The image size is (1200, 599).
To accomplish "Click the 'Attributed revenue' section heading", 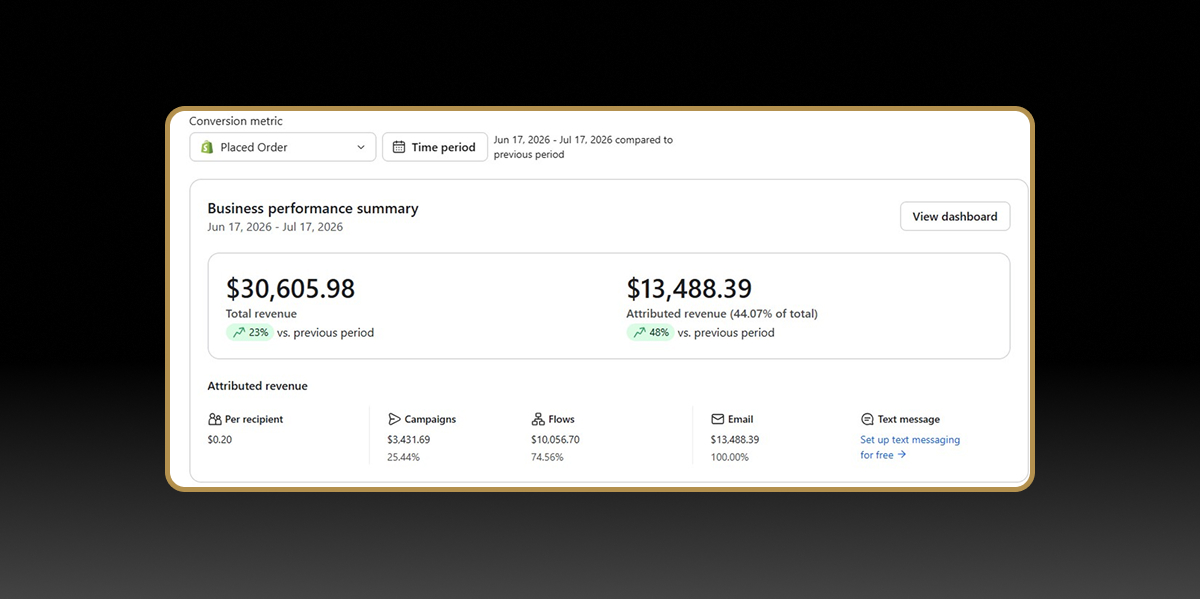I will pos(257,386).
